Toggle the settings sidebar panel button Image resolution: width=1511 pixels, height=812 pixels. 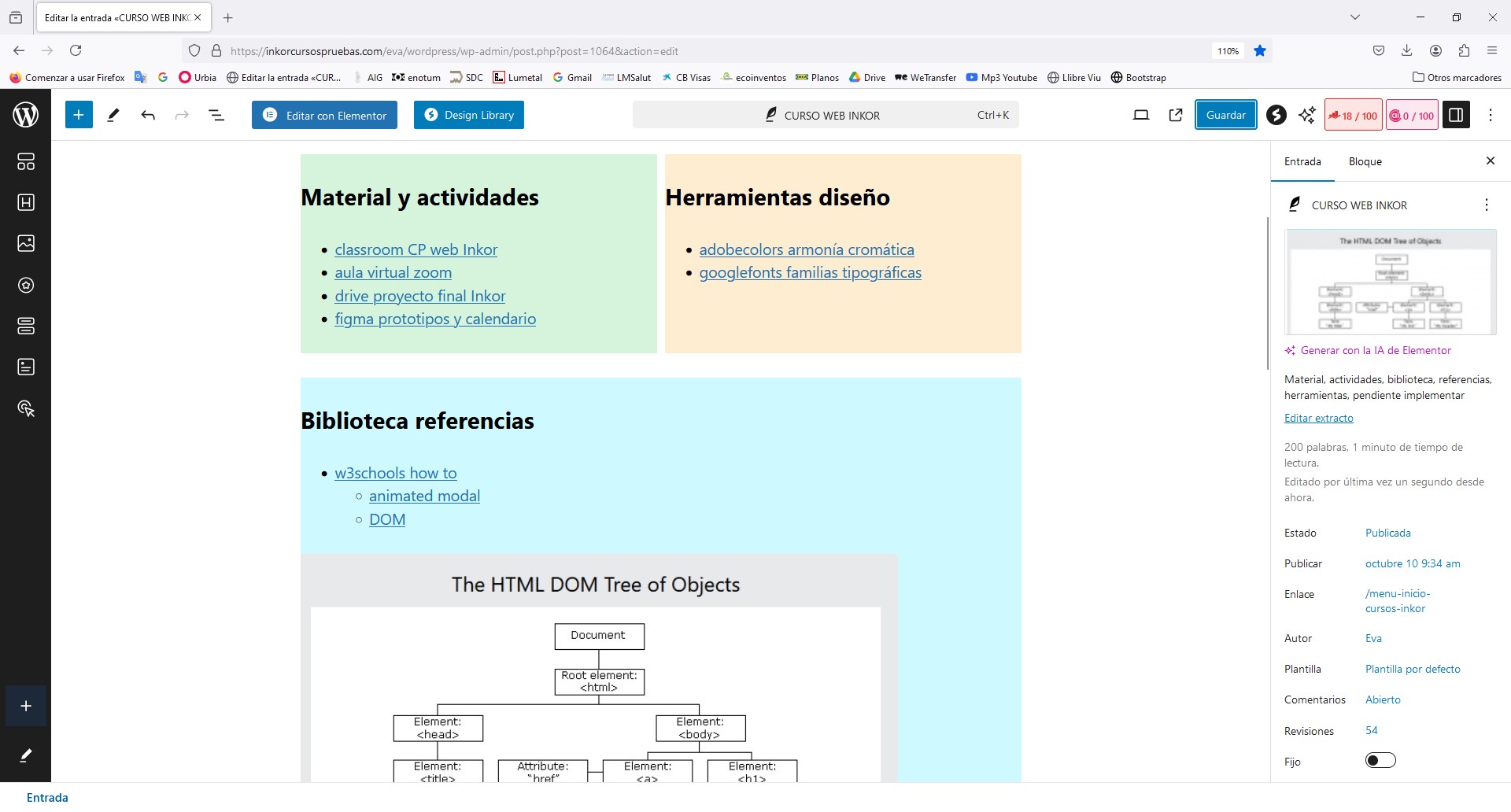[1456, 115]
